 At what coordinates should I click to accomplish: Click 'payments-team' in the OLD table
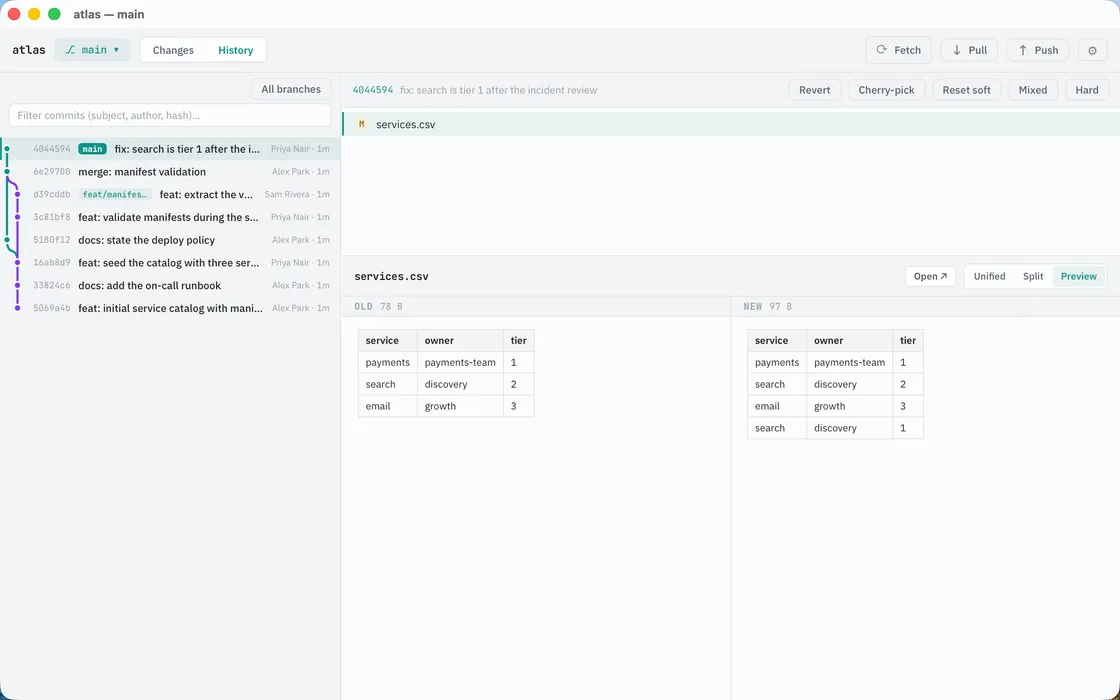[x=460, y=362]
